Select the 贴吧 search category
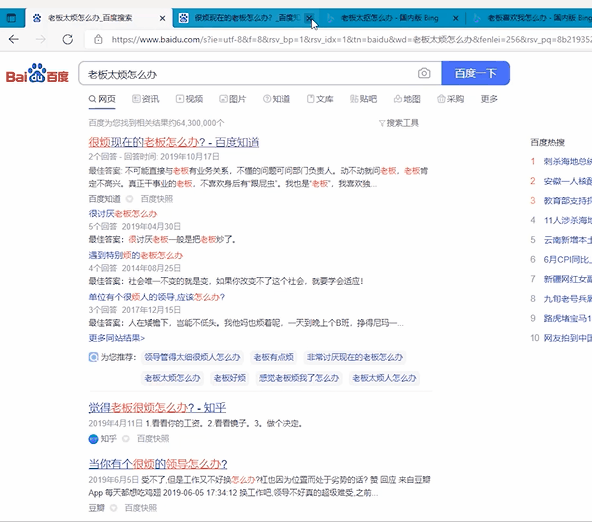 [x=364, y=99]
